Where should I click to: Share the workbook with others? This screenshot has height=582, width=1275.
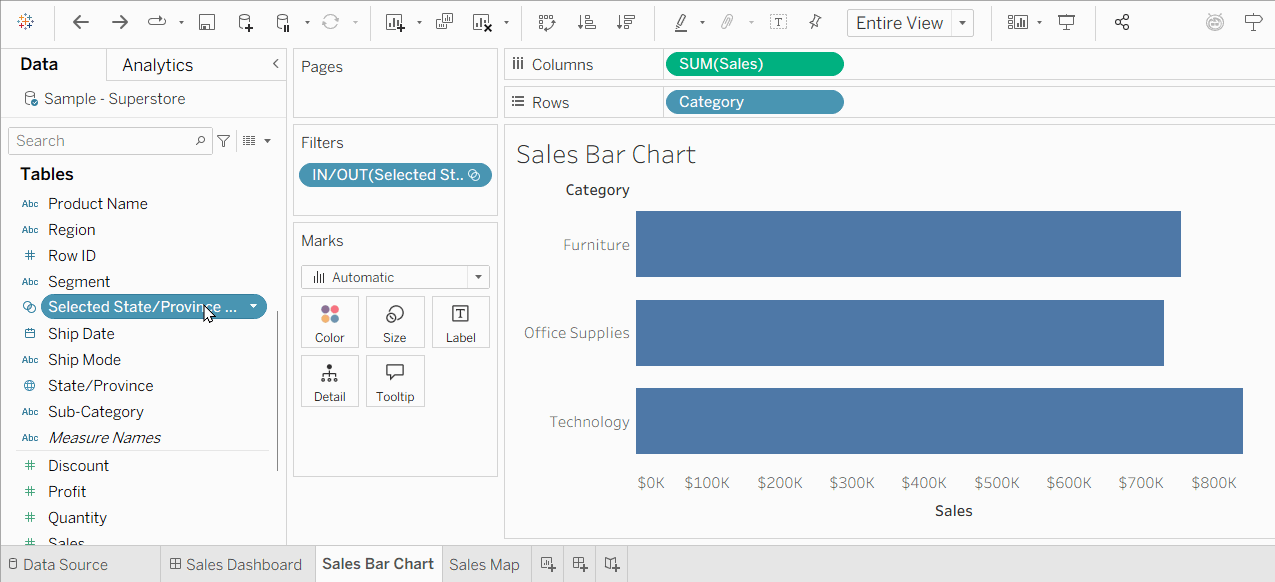click(x=1122, y=22)
